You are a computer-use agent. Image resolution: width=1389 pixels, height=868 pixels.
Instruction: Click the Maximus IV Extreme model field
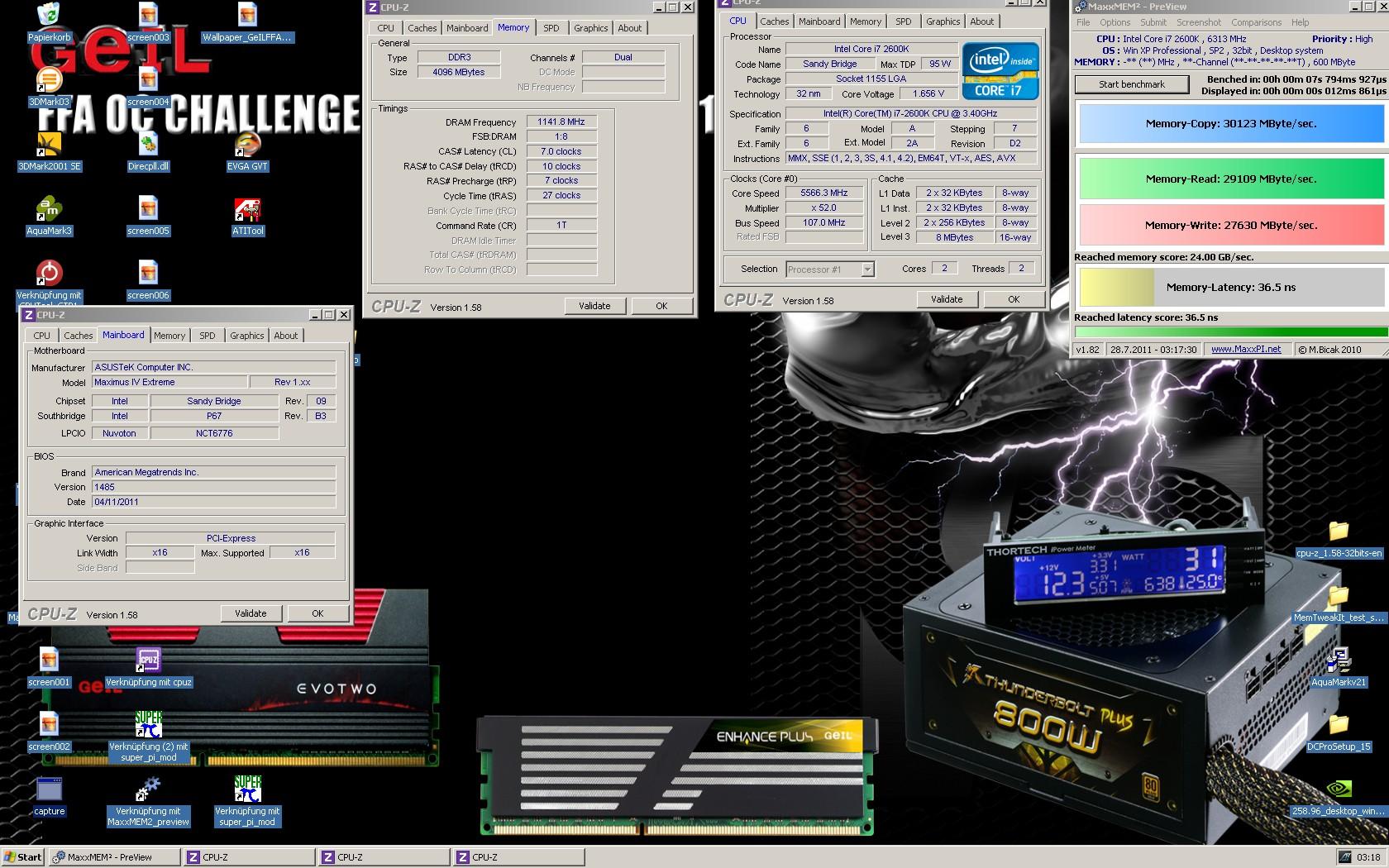coord(169,382)
